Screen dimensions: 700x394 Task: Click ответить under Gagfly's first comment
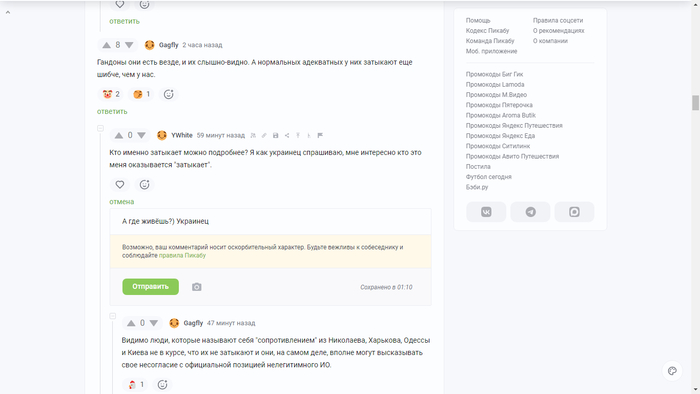112,112
